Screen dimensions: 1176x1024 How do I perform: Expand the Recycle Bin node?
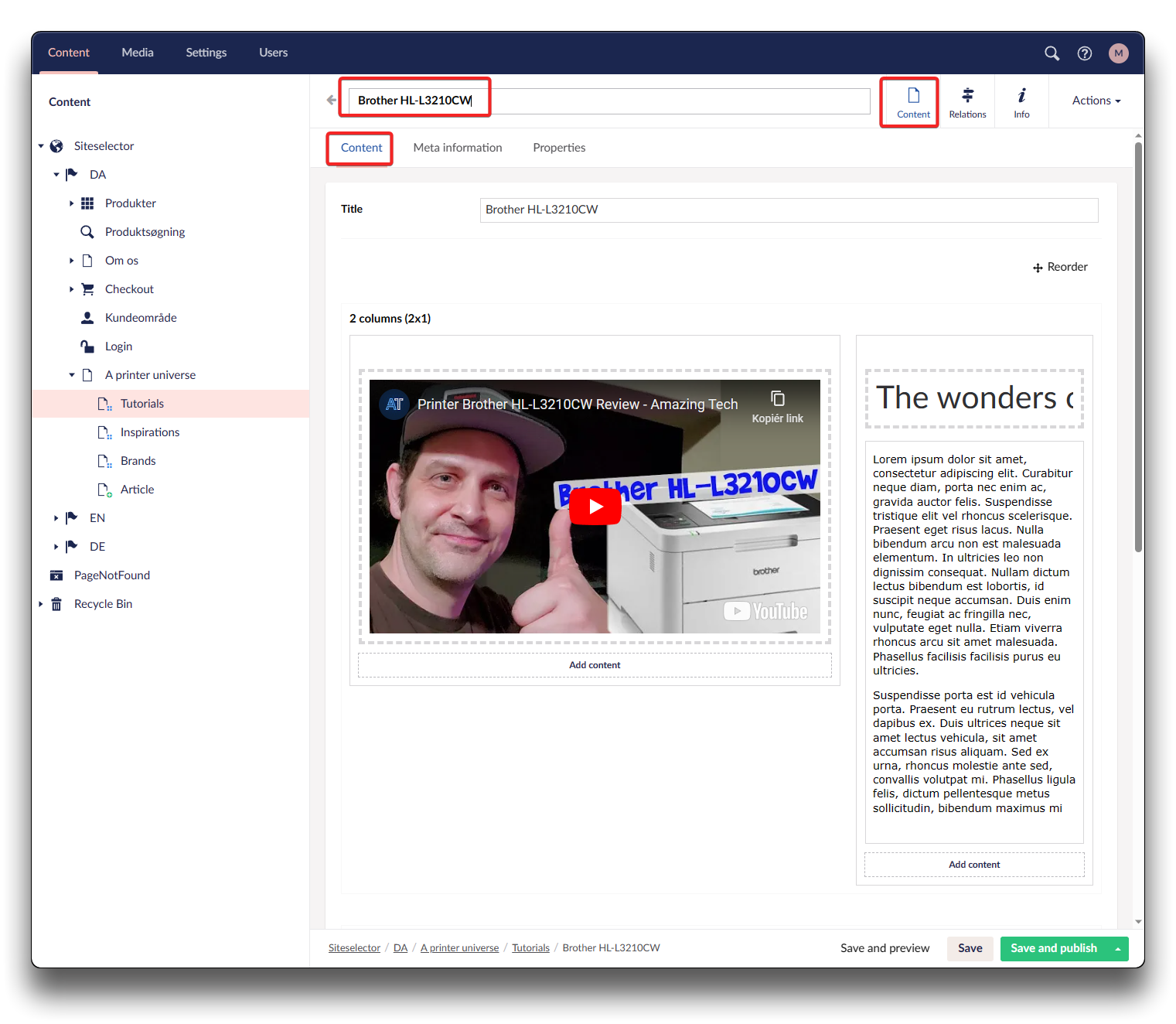40,604
